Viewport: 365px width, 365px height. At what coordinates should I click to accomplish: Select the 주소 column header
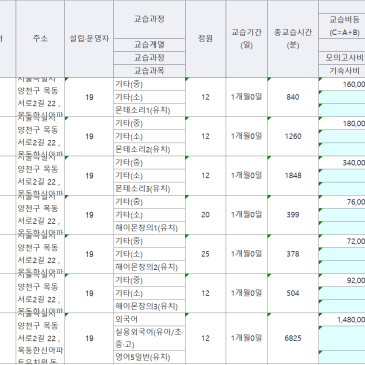40,39
